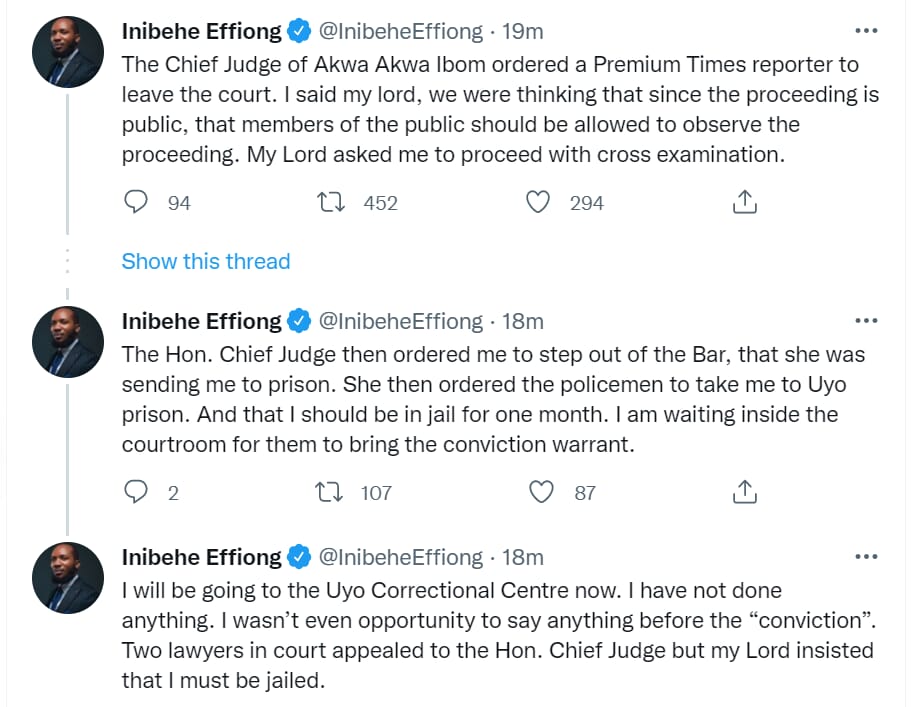Click the retweet icon showing 452
Screen dimensions: 915x707
pos(329,202)
